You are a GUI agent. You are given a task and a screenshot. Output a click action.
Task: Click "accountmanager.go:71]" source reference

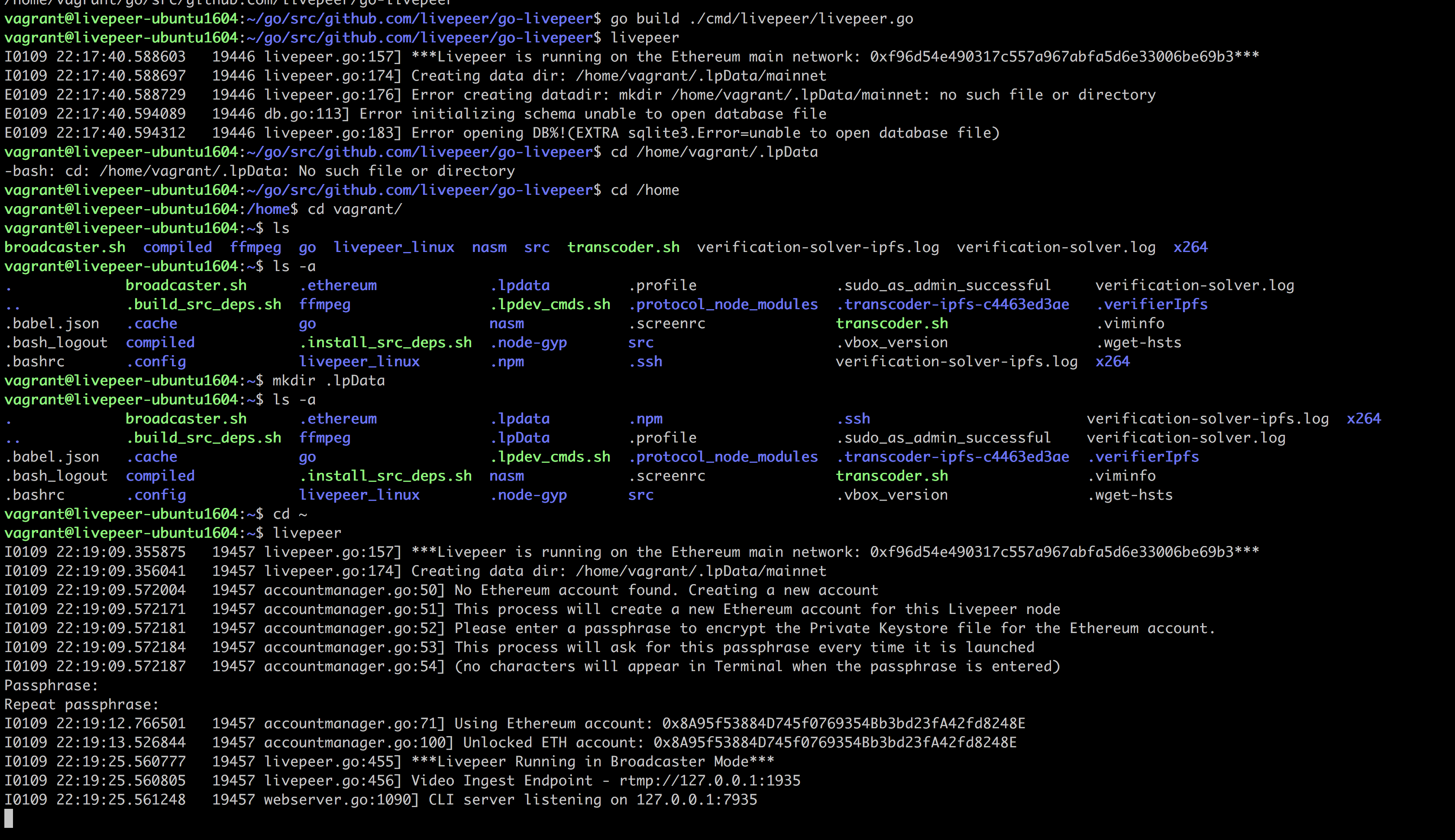click(355, 724)
